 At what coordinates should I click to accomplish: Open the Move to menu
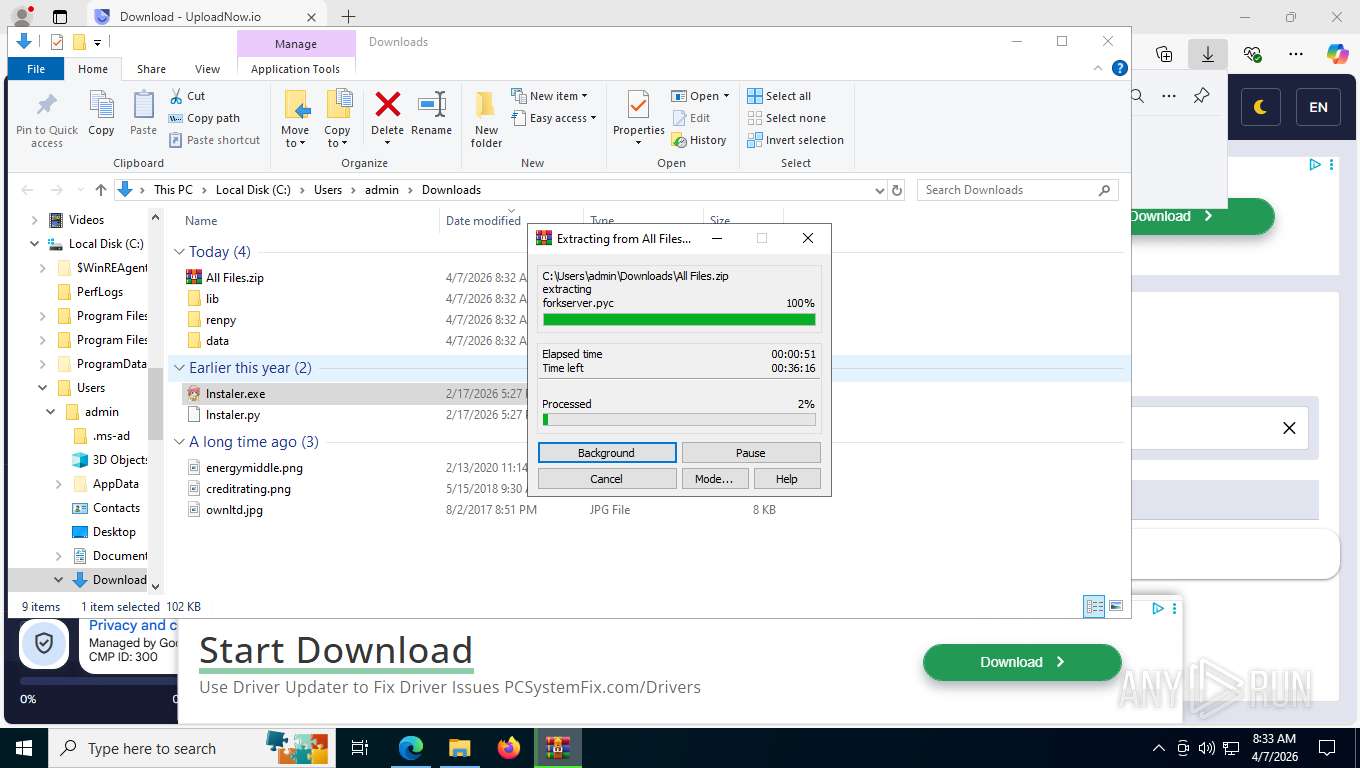point(295,118)
